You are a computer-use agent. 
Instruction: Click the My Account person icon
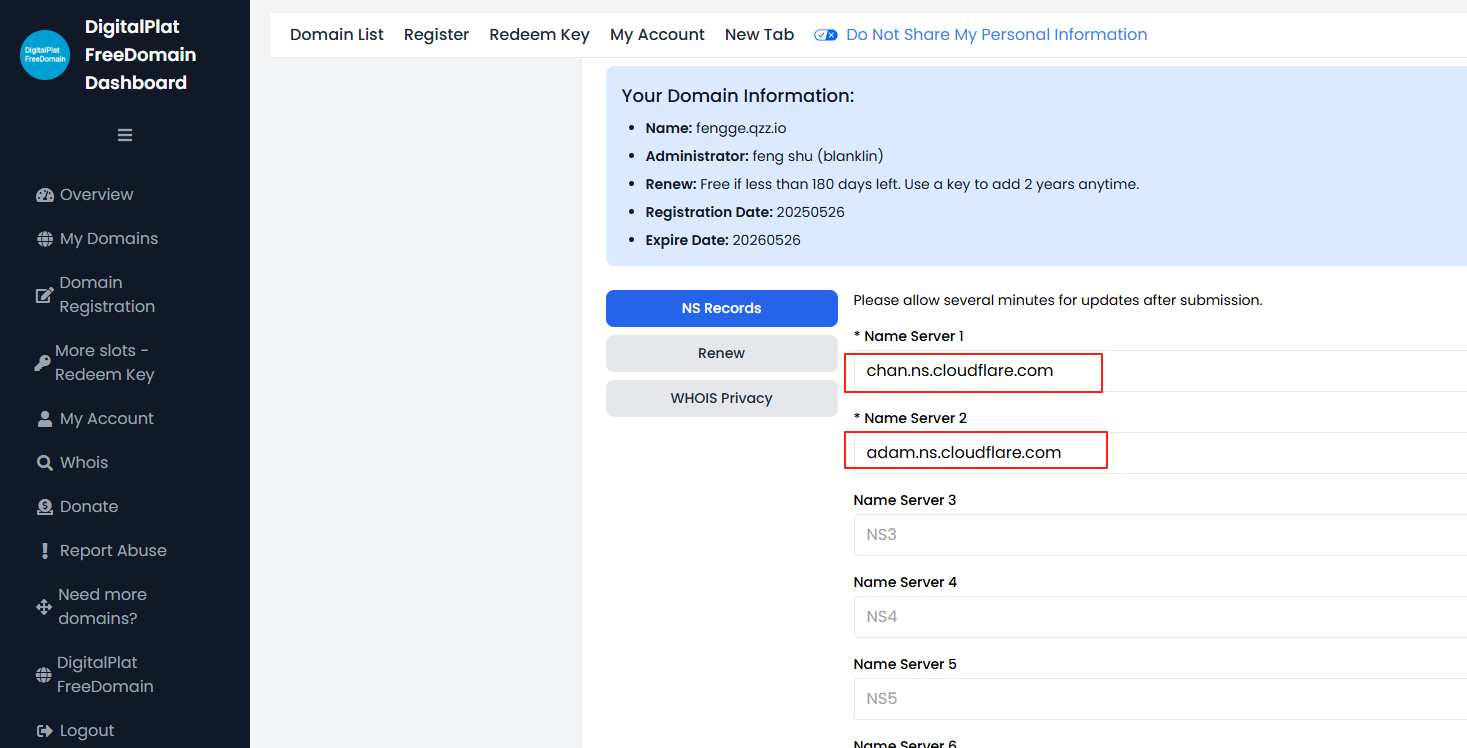[x=45, y=419]
